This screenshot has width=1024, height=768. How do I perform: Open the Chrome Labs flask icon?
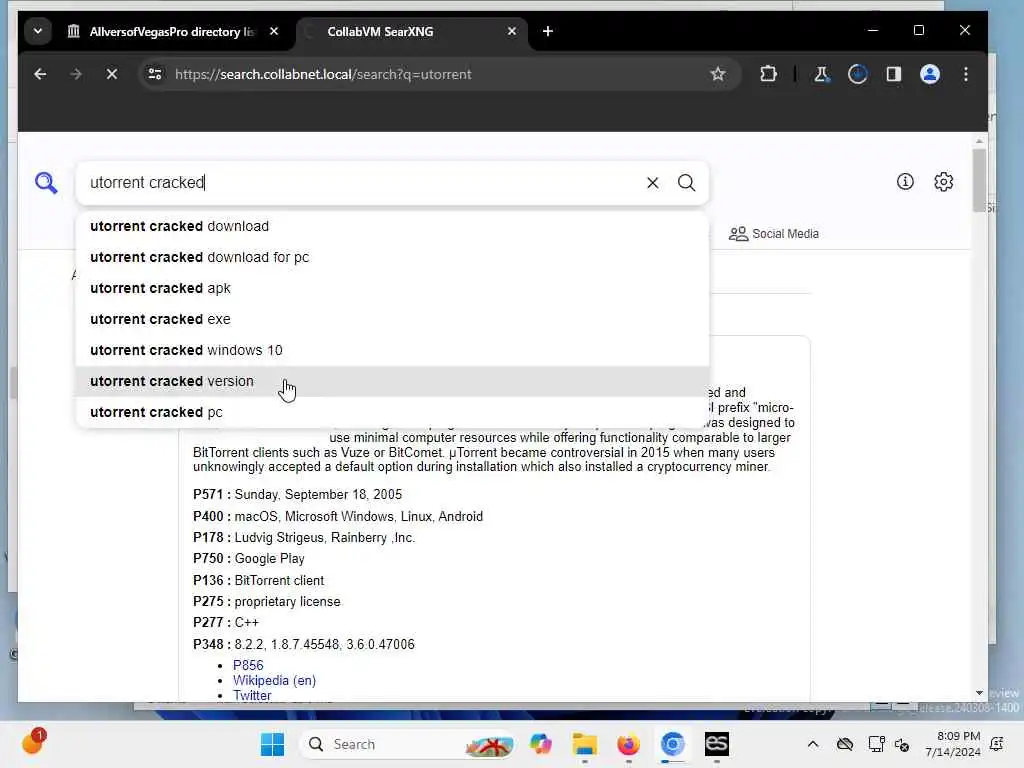(x=822, y=74)
